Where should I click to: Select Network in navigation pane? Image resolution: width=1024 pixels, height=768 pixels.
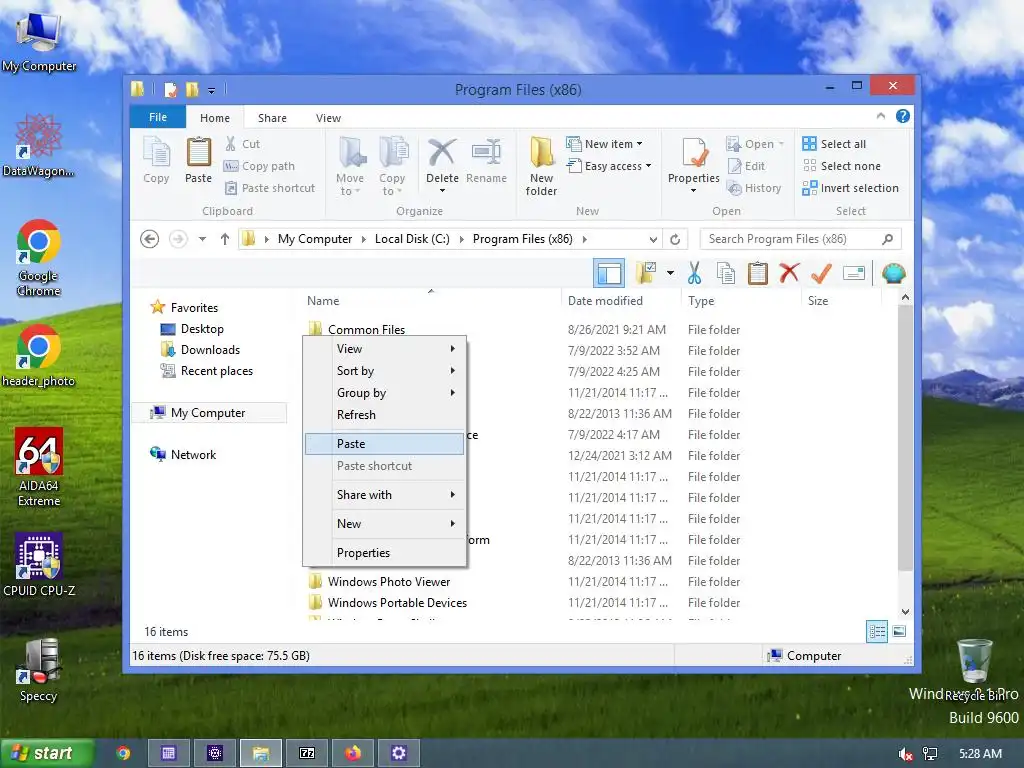184,455
